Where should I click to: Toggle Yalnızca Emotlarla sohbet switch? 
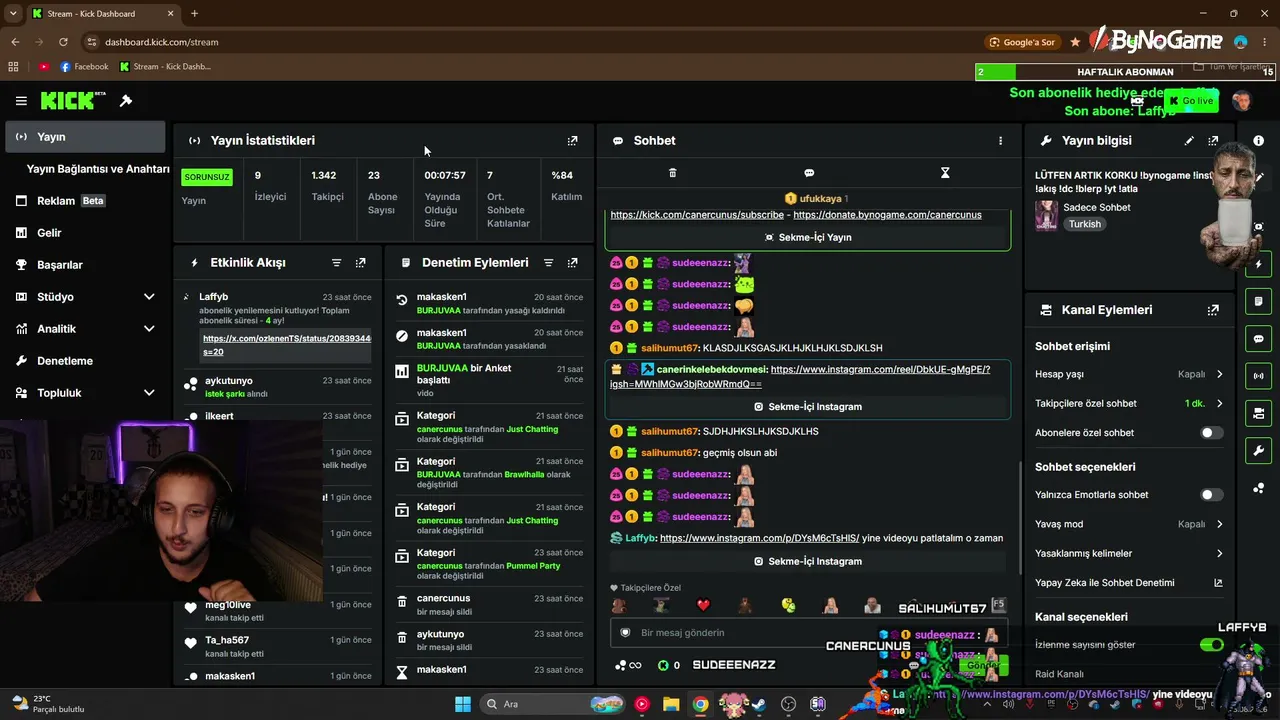click(x=1211, y=495)
